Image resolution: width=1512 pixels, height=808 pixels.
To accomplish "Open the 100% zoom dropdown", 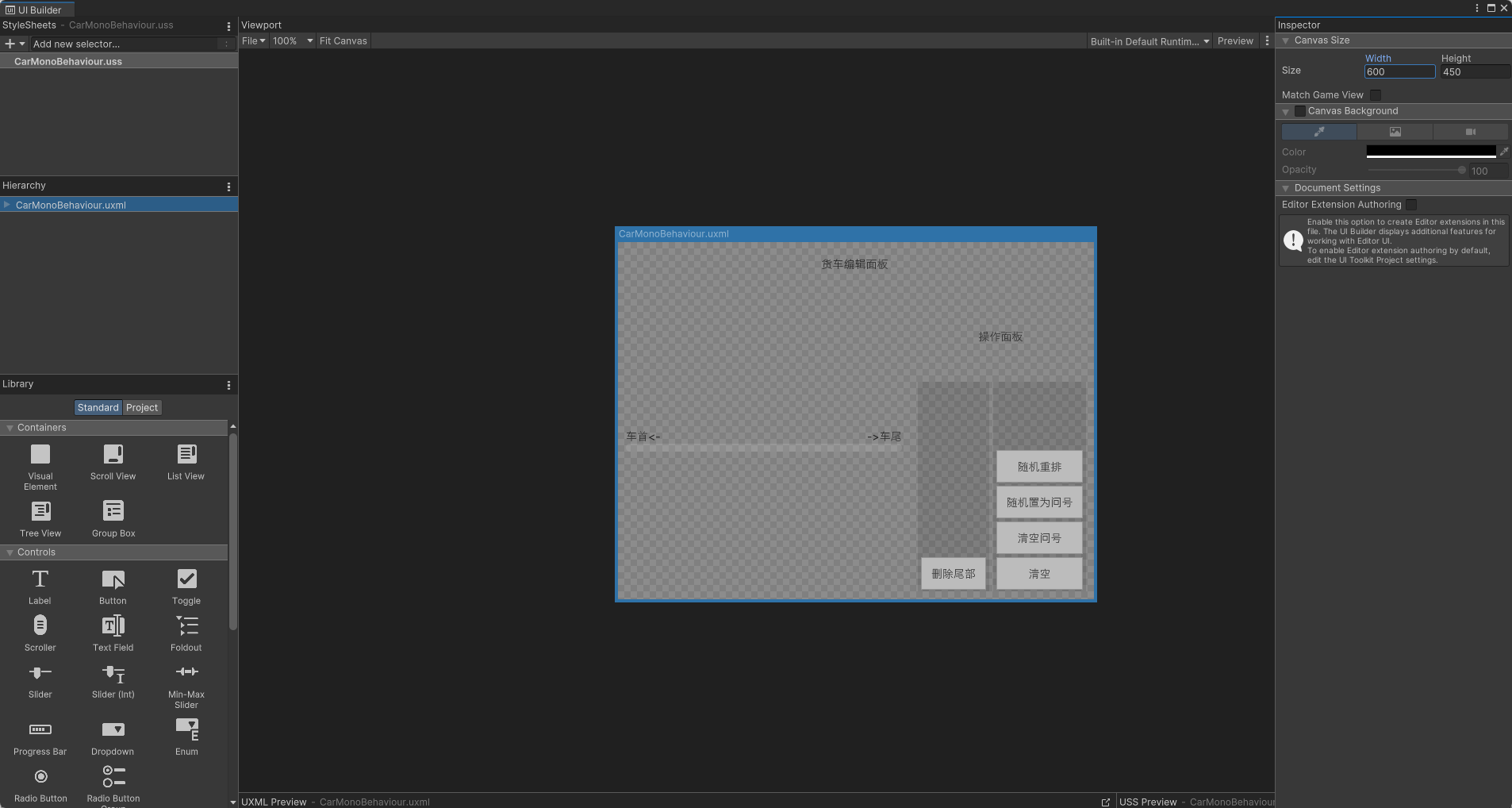I will click(293, 41).
